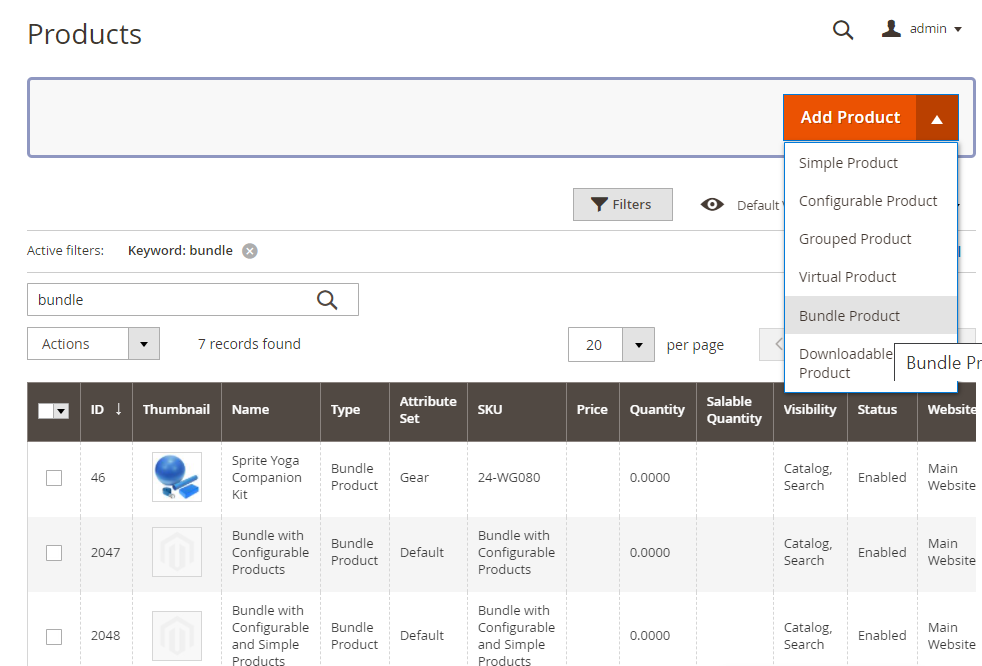Choose Simple Product from the menu
This screenshot has height=666, width=982.
[x=848, y=163]
